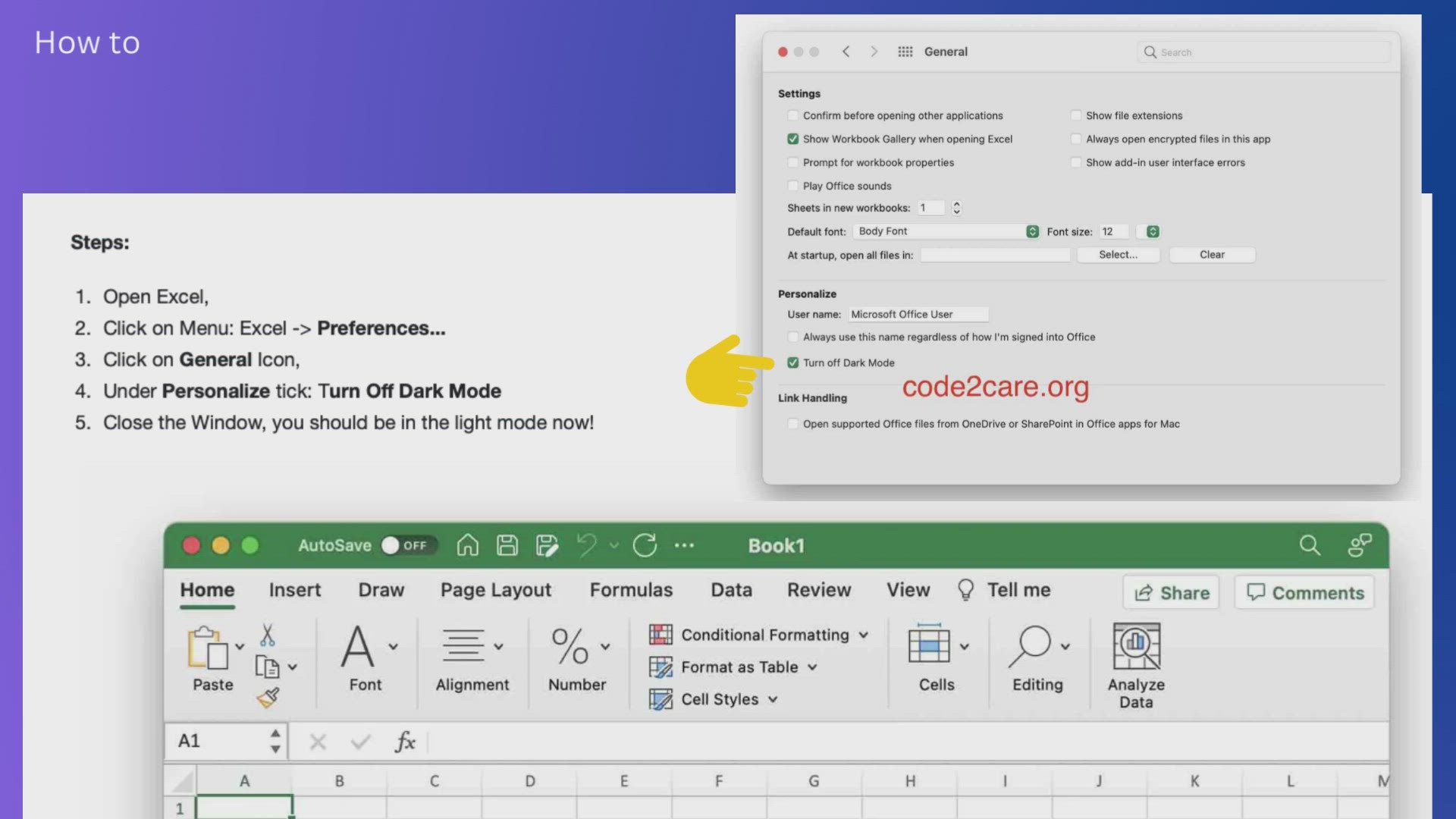Click the Copy icon in ribbon

point(267,667)
